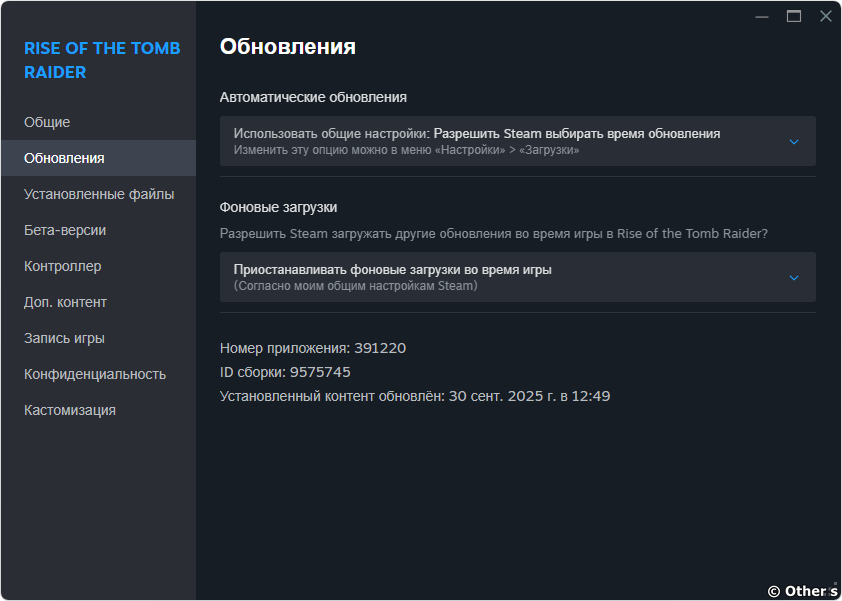Open the «Кастомизация» section

(x=70, y=410)
